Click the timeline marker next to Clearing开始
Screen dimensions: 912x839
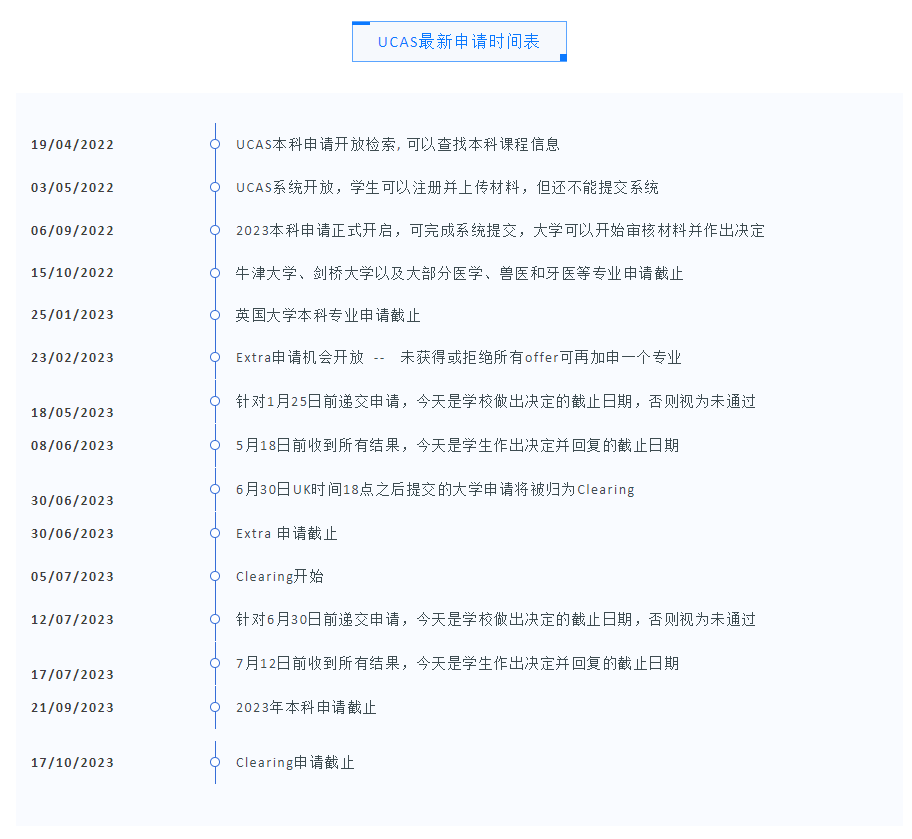pos(215,576)
